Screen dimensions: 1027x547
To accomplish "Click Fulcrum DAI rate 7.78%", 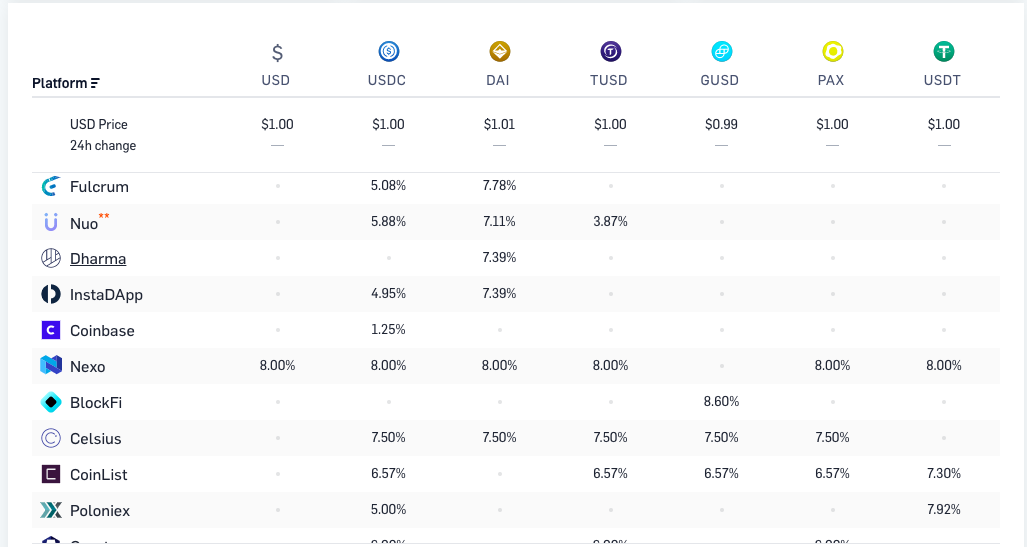I will pos(500,185).
